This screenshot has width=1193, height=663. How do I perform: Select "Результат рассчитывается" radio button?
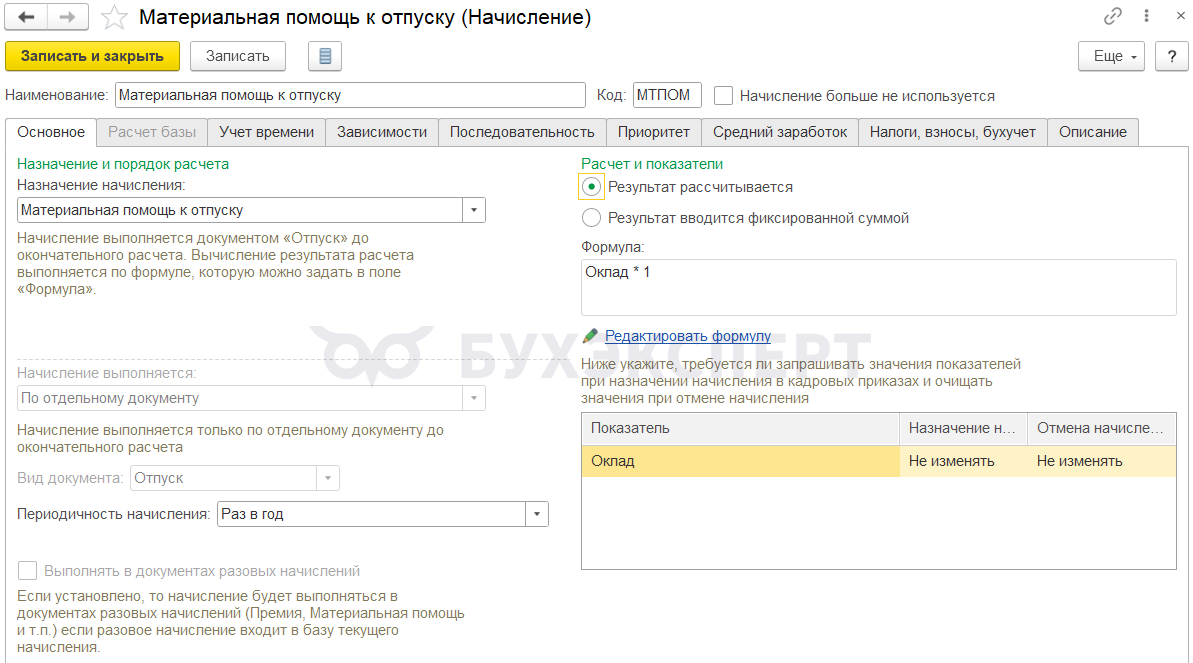(x=592, y=187)
